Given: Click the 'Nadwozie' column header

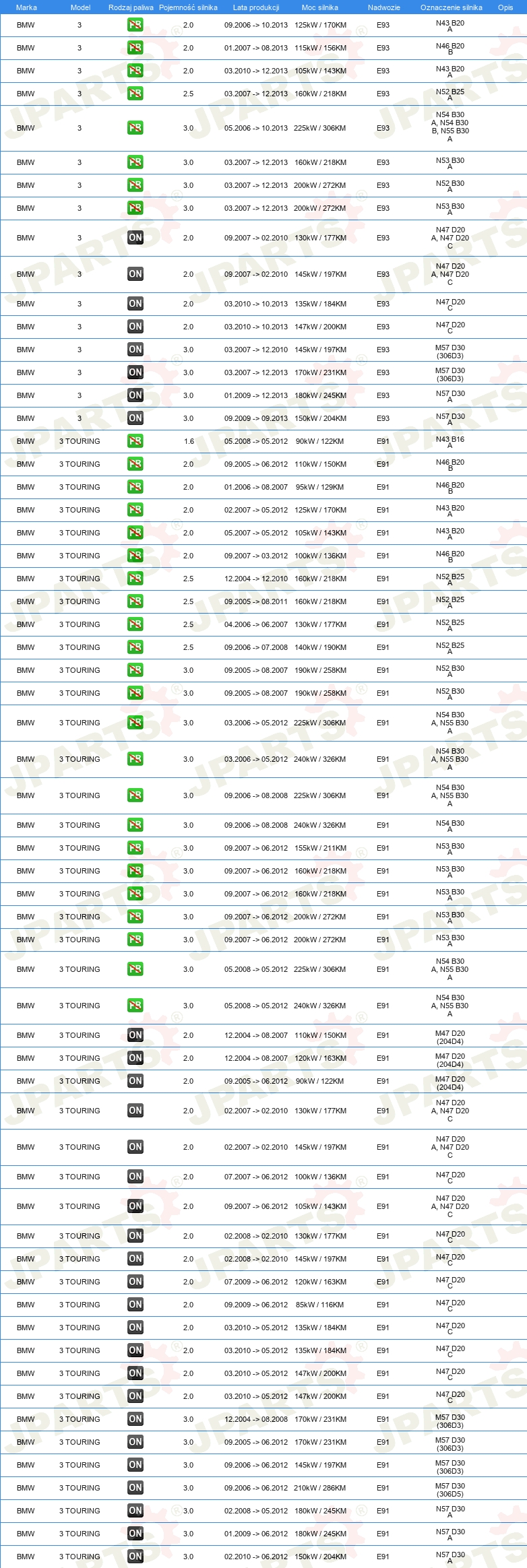Looking at the screenshot, I should pyautogui.click(x=384, y=7).
